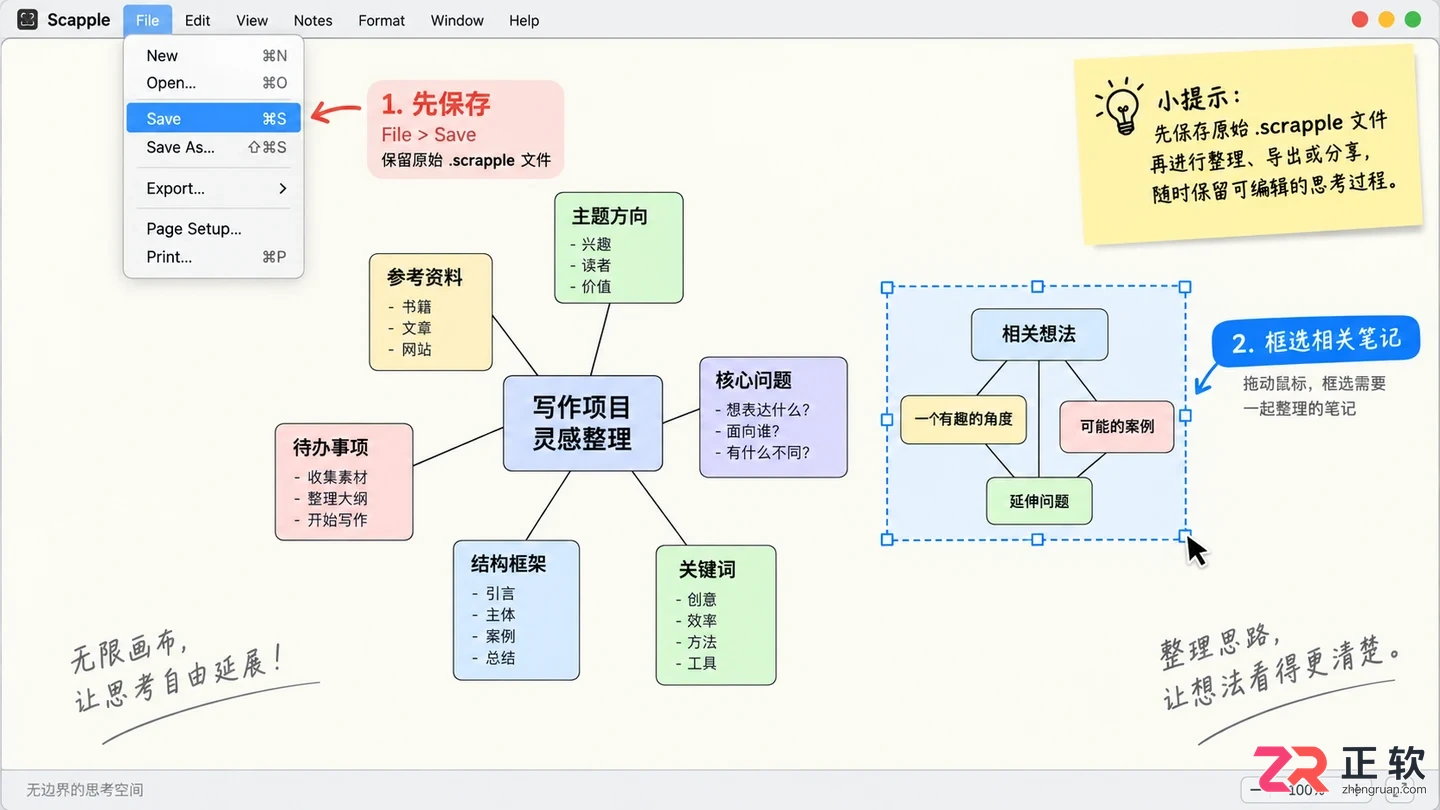The height and width of the screenshot is (810, 1440).
Task: Open the View menu
Action: click(252, 20)
